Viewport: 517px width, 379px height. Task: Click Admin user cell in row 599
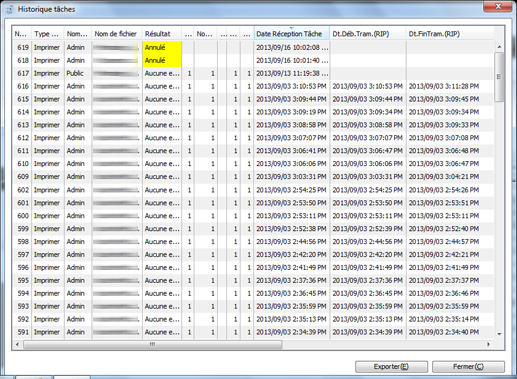(x=75, y=229)
